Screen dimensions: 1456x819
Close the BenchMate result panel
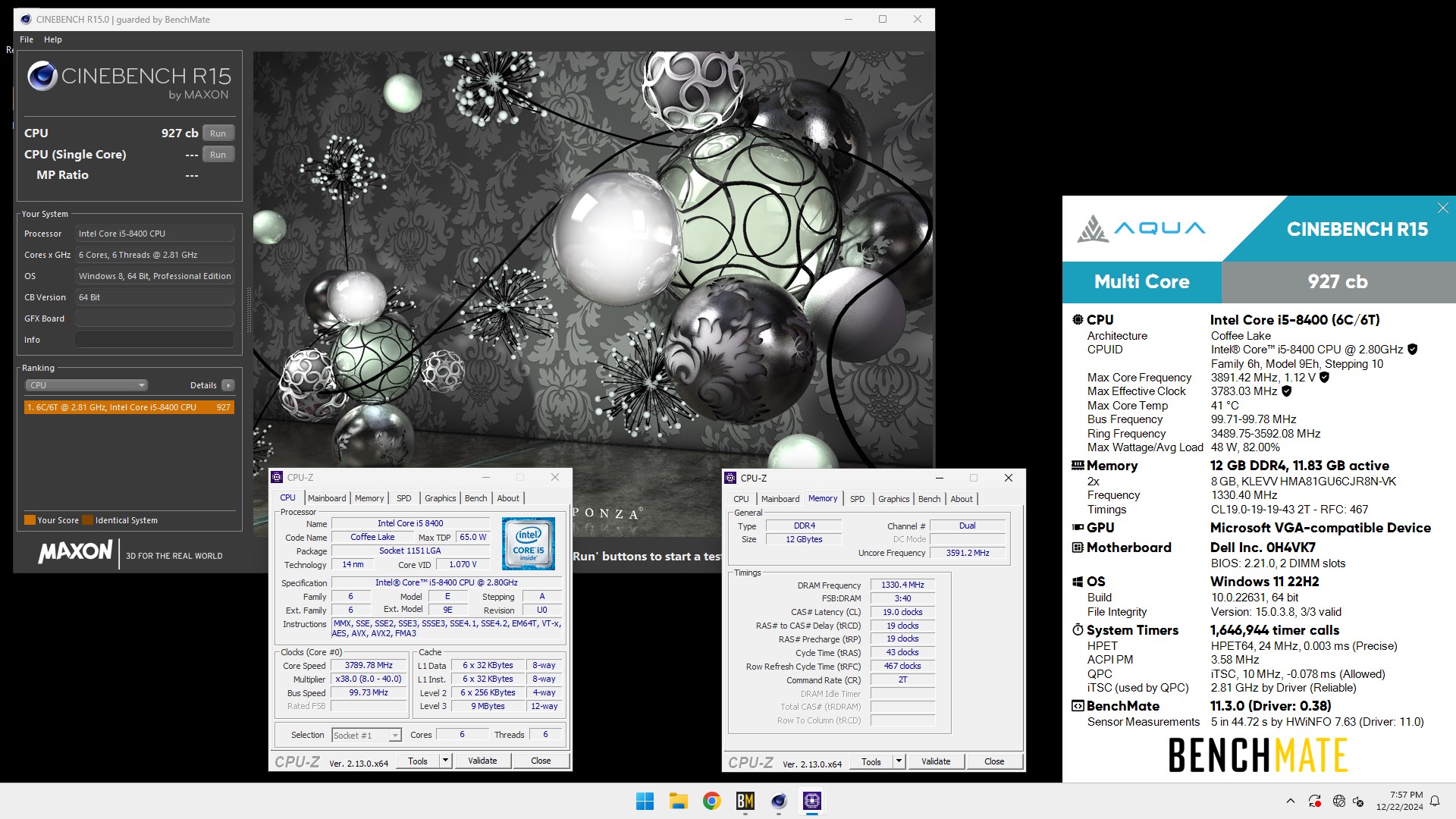[1443, 208]
